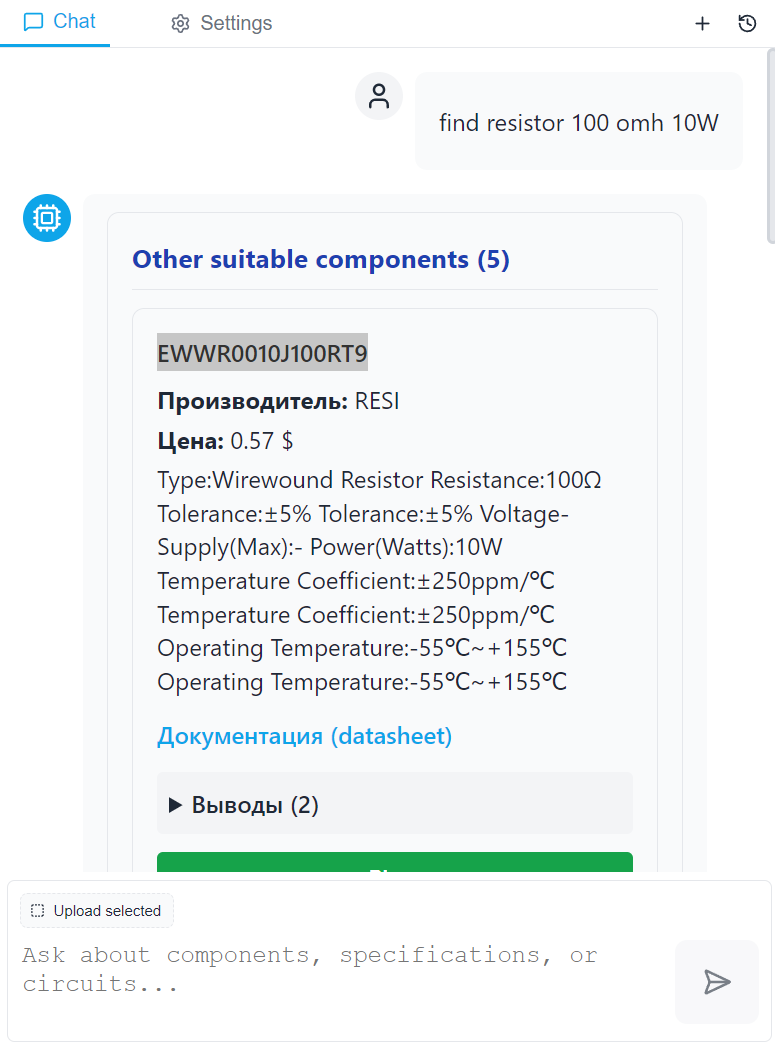Click the chat bubble icon in tab
This screenshot has width=775, height=1042.
(34, 22)
